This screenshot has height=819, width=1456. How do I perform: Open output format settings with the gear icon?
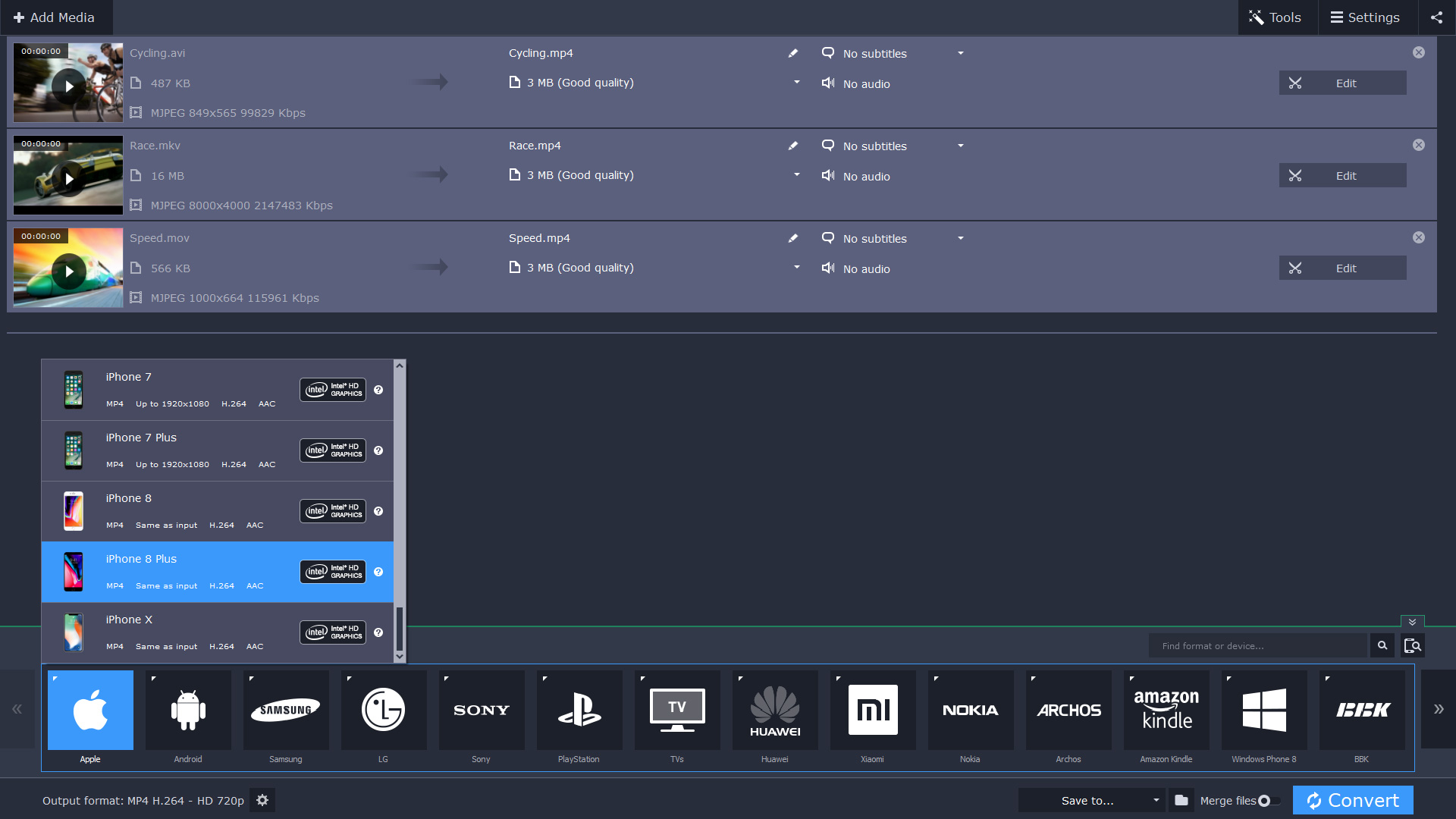[262, 800]
